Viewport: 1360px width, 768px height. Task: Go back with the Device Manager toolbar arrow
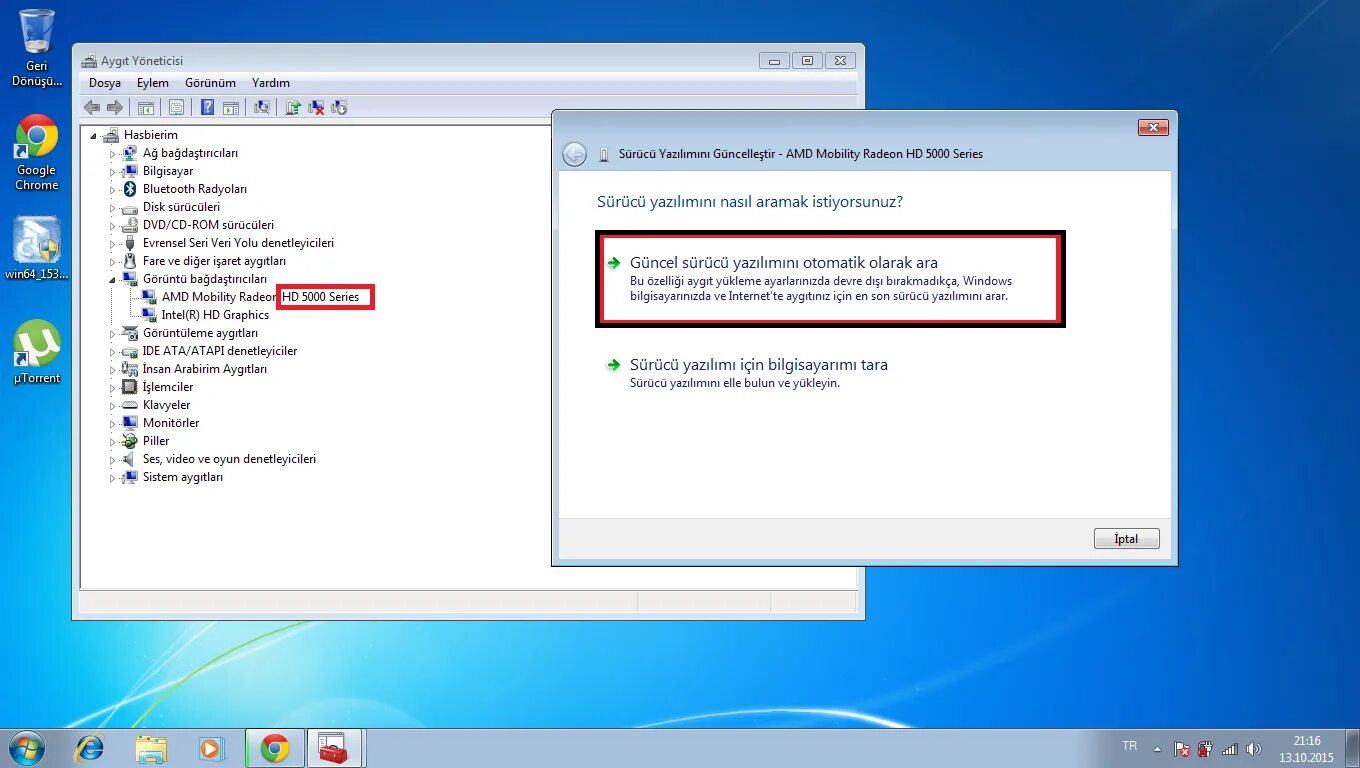pyautogui.click(x=92, y=107)
